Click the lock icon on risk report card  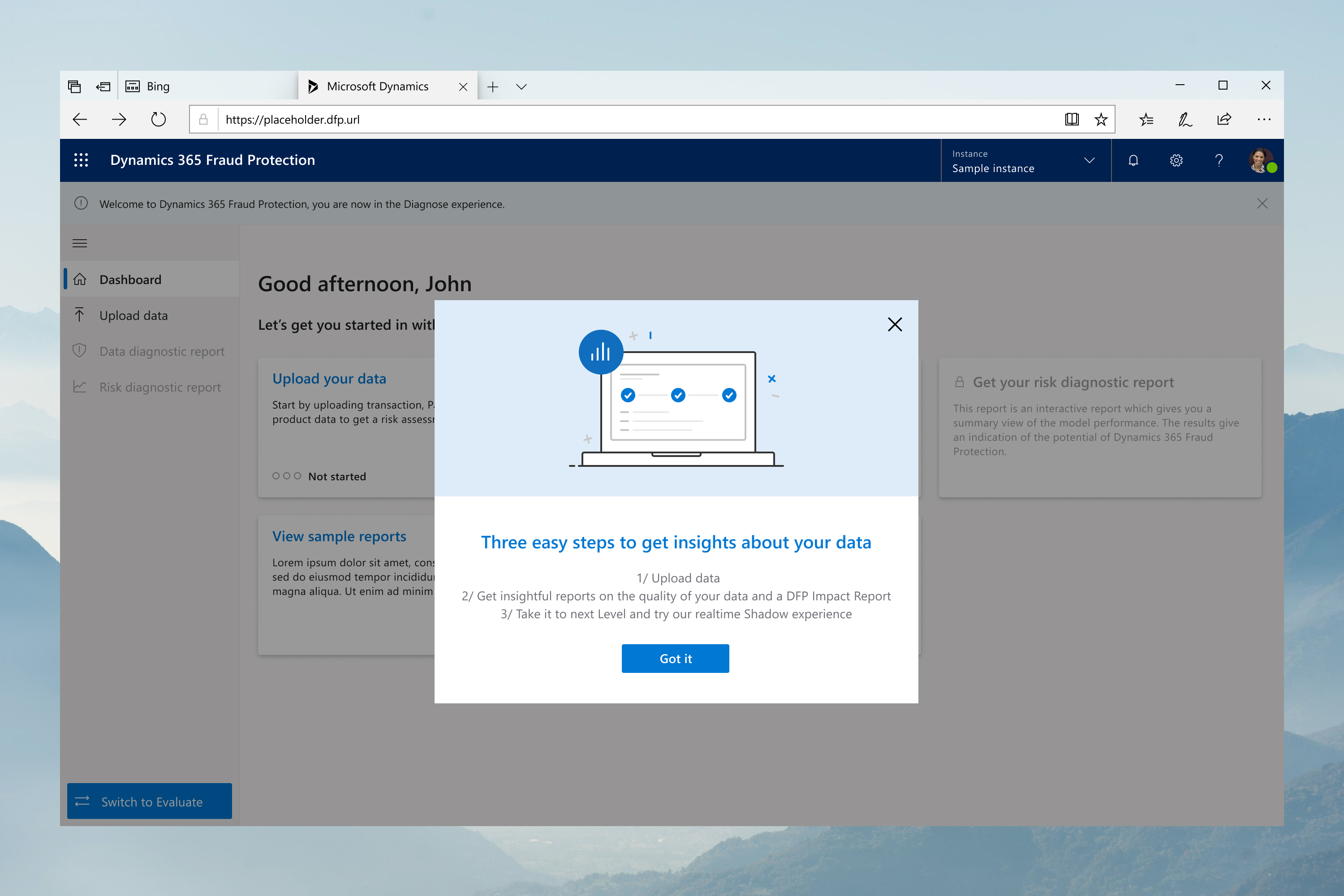(x=960, y=382)
